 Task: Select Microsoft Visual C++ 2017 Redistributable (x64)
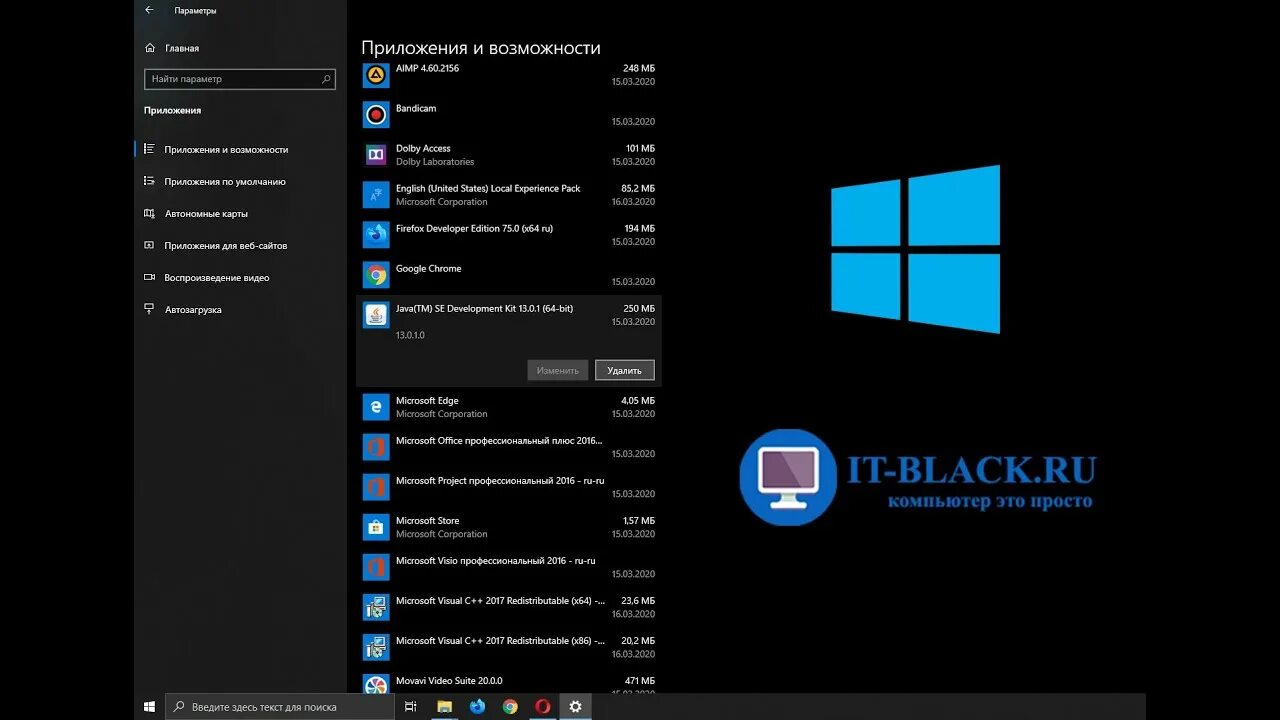tap(509, 607)
